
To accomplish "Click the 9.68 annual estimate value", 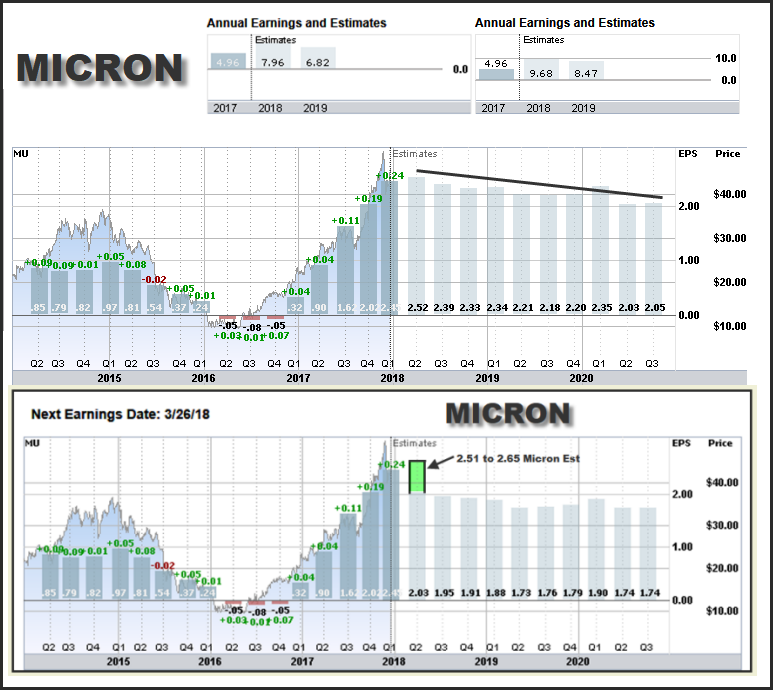I will coord(541,73).
